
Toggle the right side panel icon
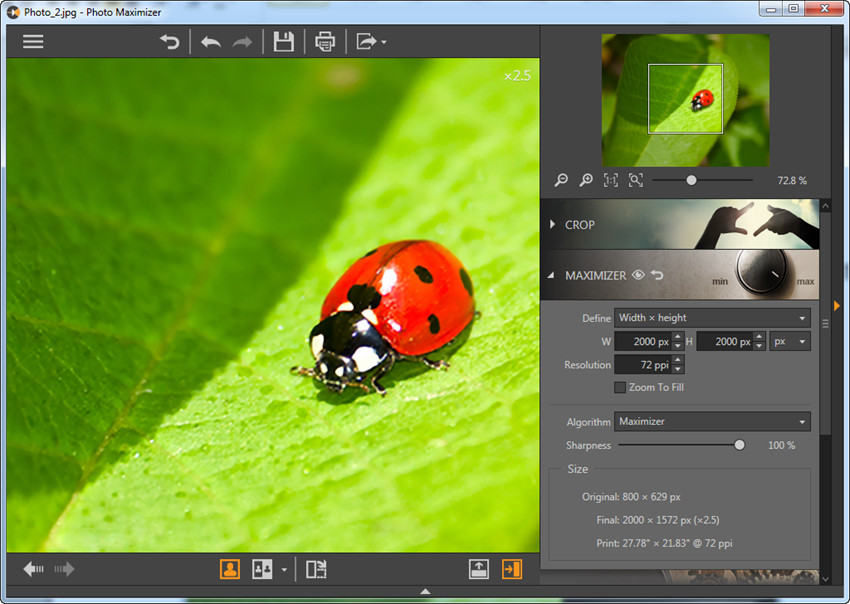(x=512, y=569)
